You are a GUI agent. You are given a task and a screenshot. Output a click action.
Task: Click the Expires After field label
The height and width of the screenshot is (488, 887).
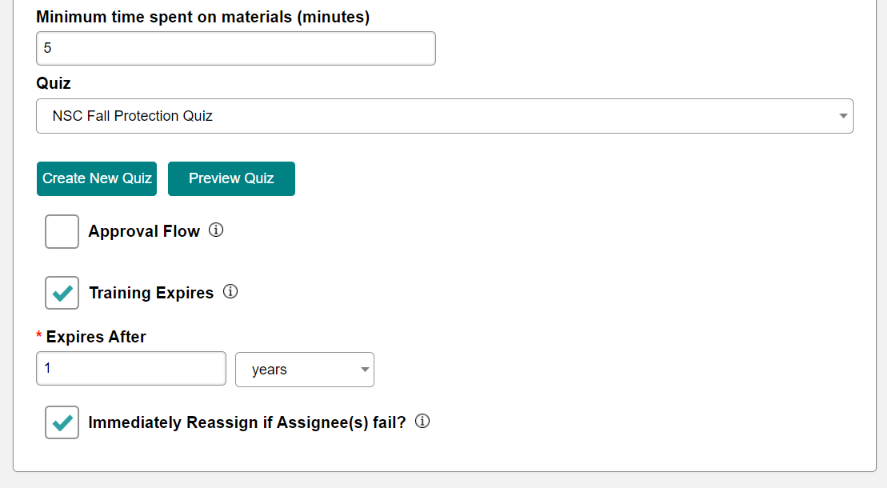(x=96, y=337)
